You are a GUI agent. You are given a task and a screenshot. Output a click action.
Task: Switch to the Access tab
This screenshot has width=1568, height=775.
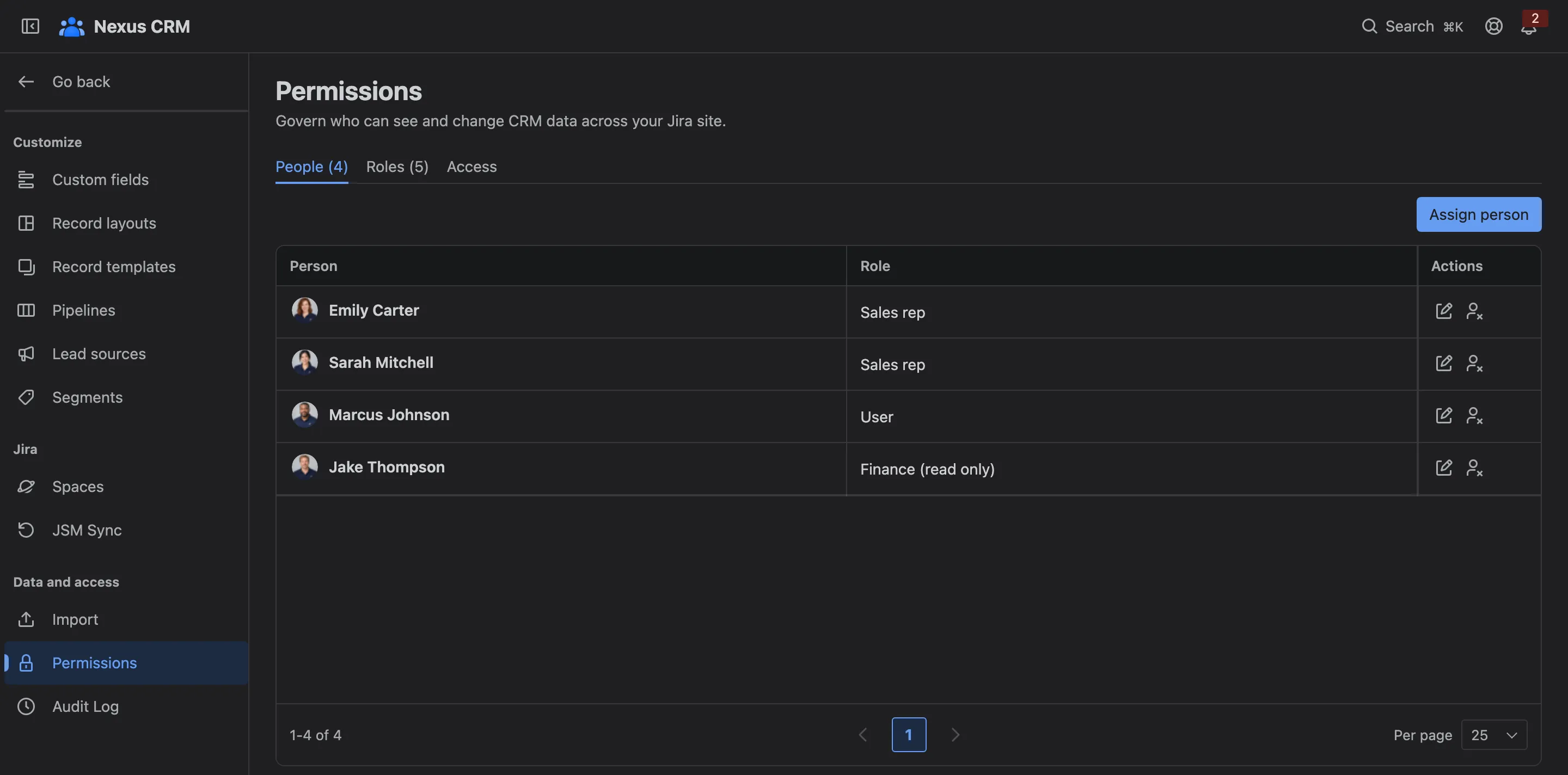(471, 167)
